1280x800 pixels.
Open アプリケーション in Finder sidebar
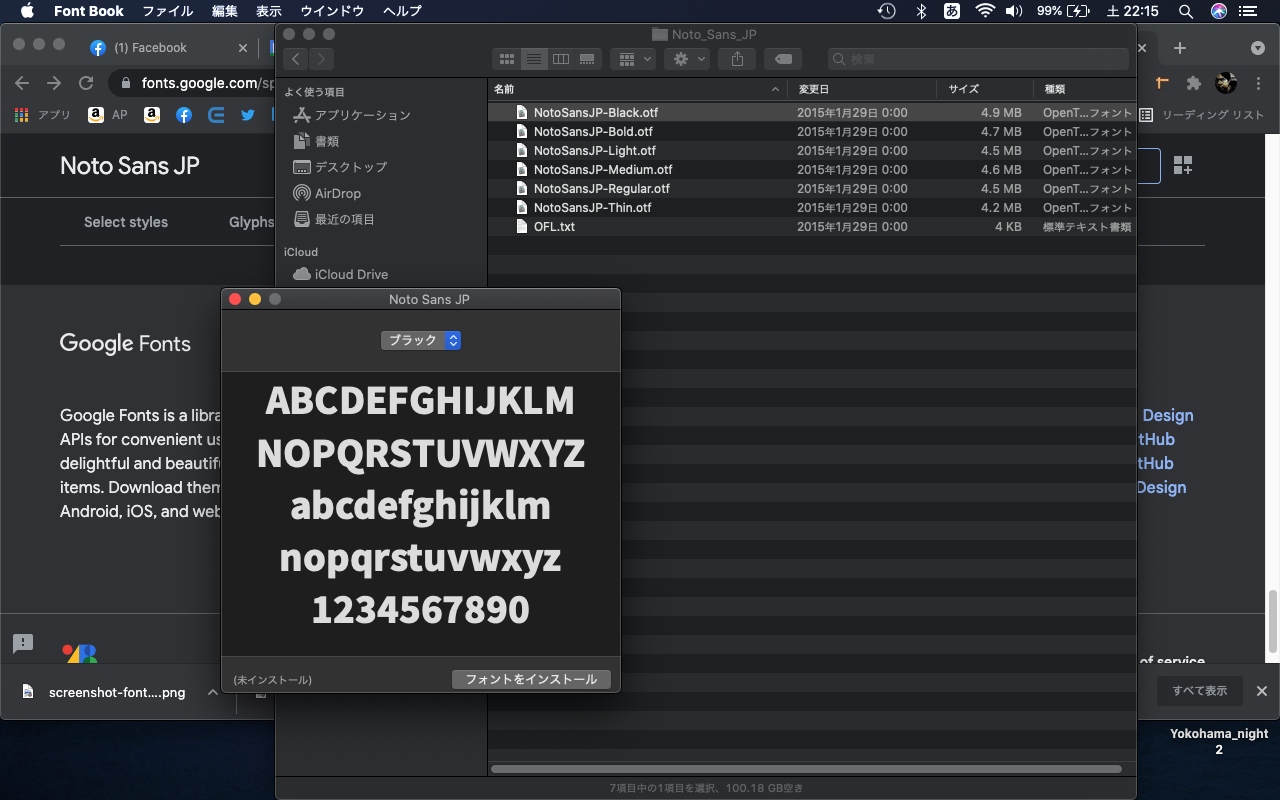coord(351,115)
